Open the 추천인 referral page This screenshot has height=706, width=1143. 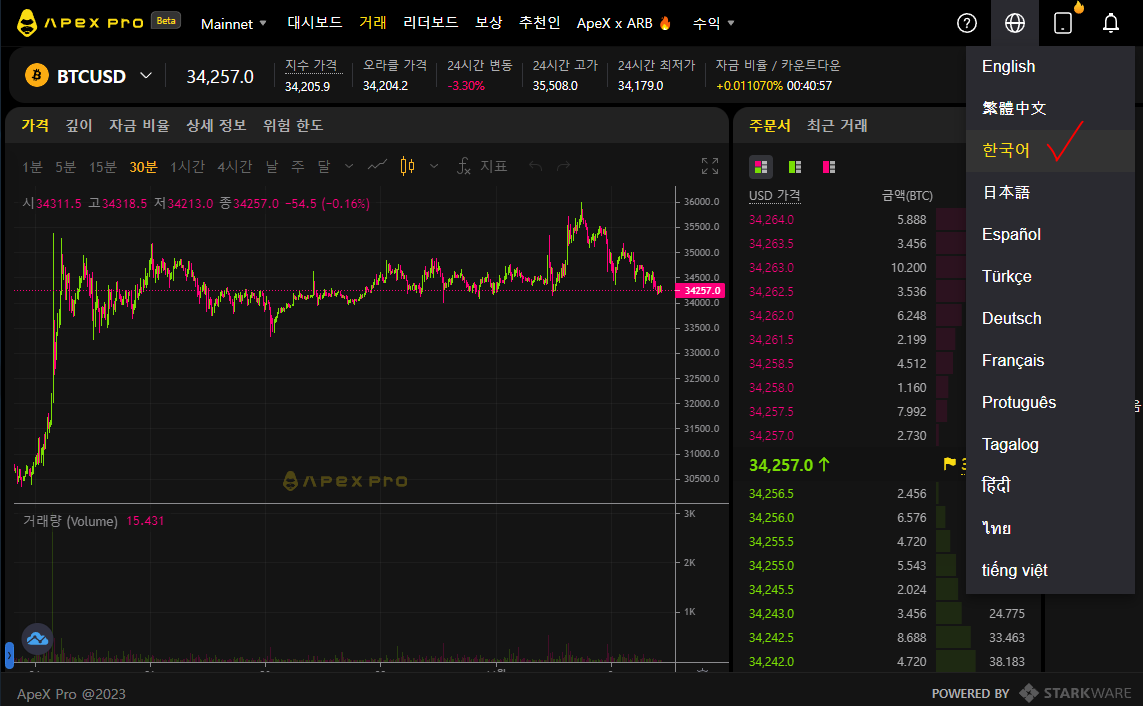(539, 23)
